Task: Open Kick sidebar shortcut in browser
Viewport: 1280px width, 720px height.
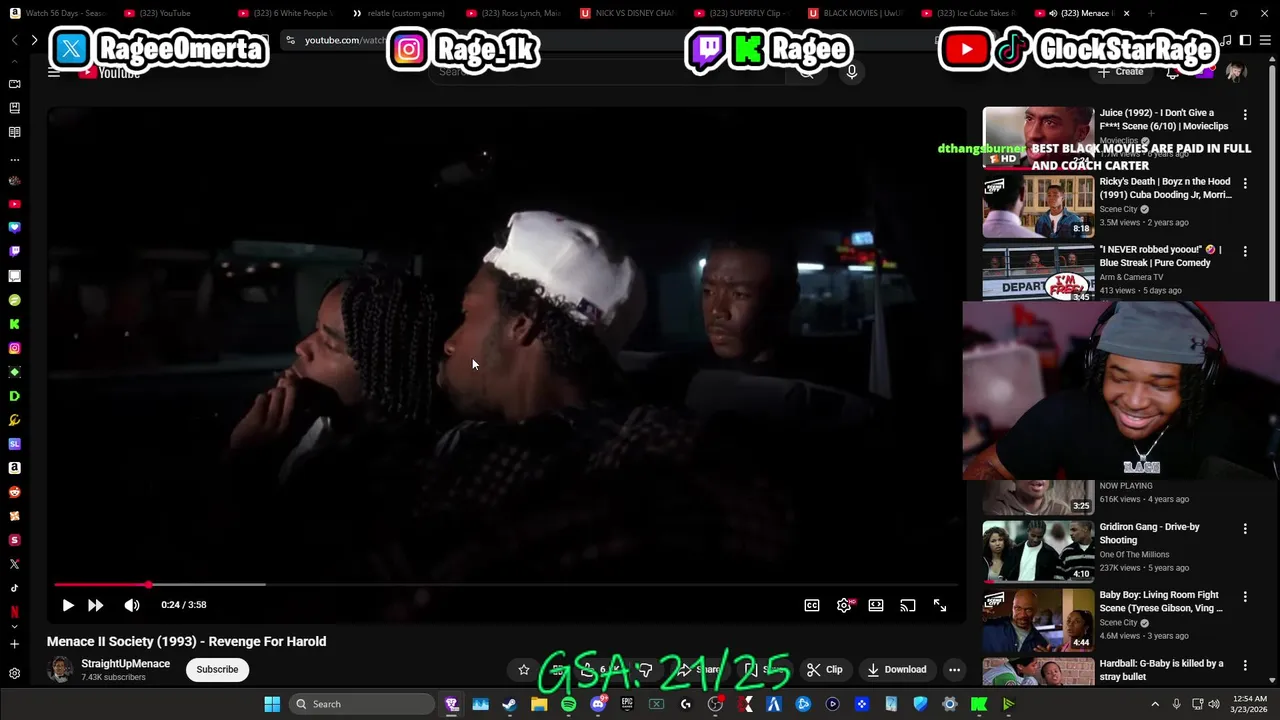Action: click(14, 324)
